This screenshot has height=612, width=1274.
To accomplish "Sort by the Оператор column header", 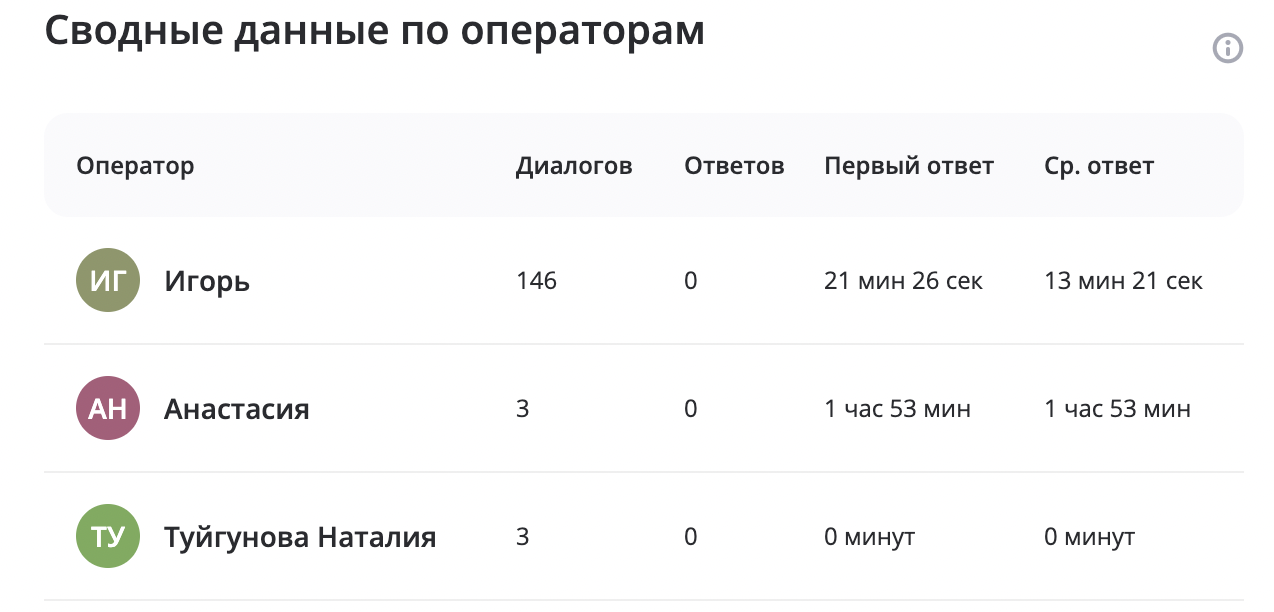I will [135, 166].
